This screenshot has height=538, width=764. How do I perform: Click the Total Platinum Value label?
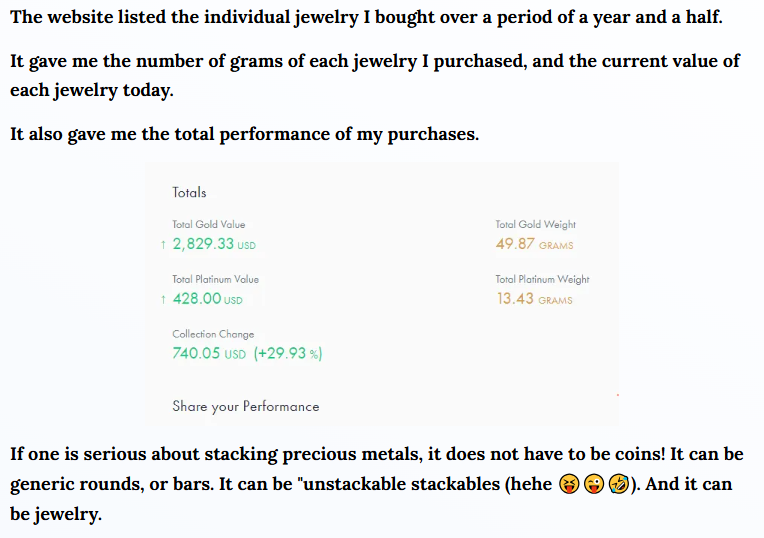tap(215, 279)
